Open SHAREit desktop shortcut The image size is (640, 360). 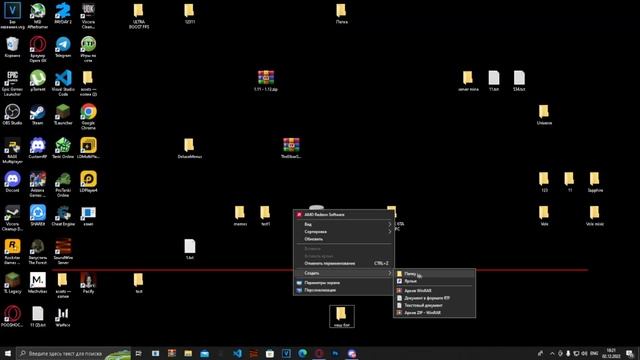tap(38, 216)
